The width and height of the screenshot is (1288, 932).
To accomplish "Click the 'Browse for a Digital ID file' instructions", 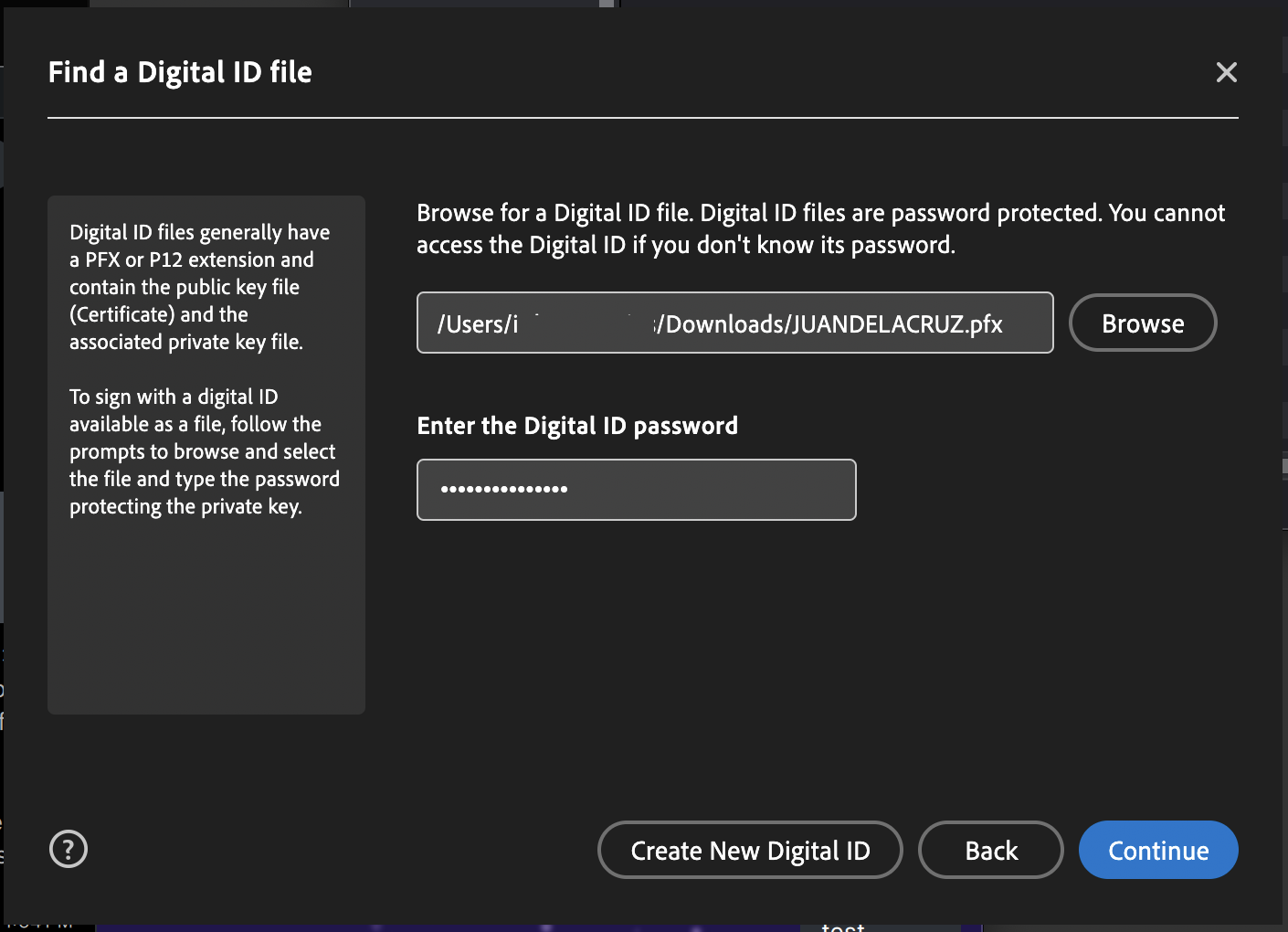I will click(820, 228).
